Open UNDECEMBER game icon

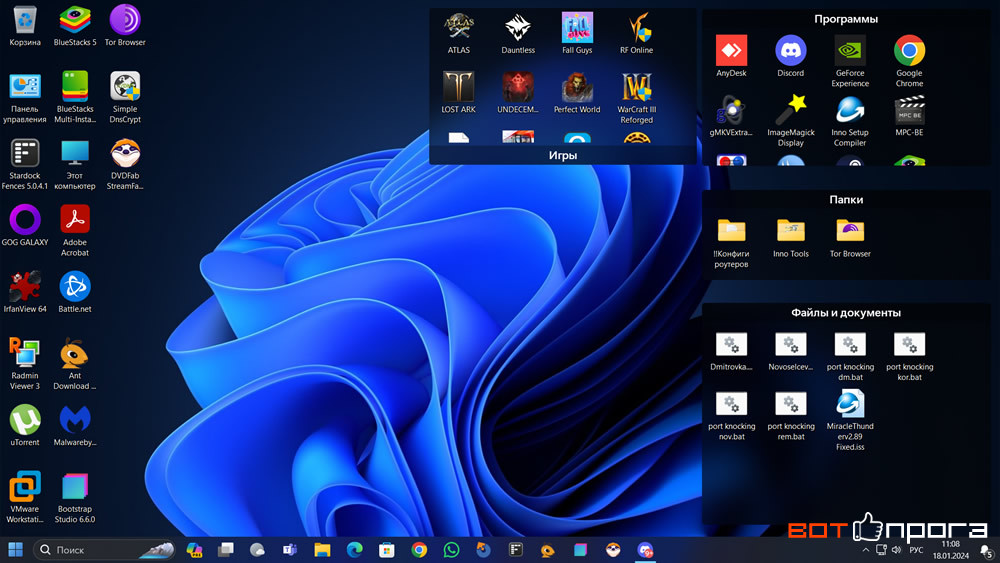[x=518, y=93]
